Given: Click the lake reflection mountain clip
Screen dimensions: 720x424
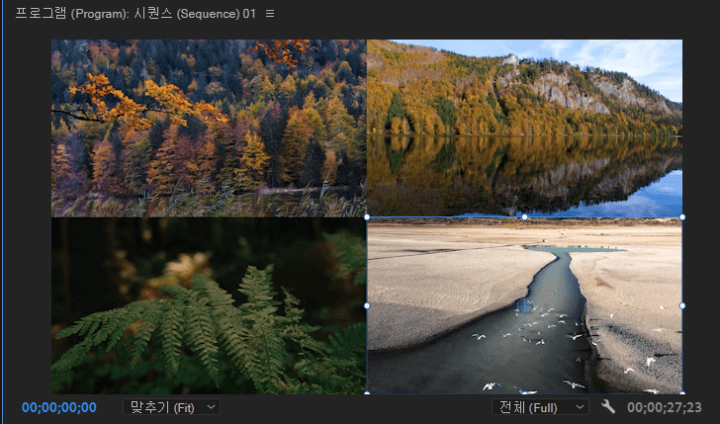Looking at the screenshot, I should pos(524,128).
